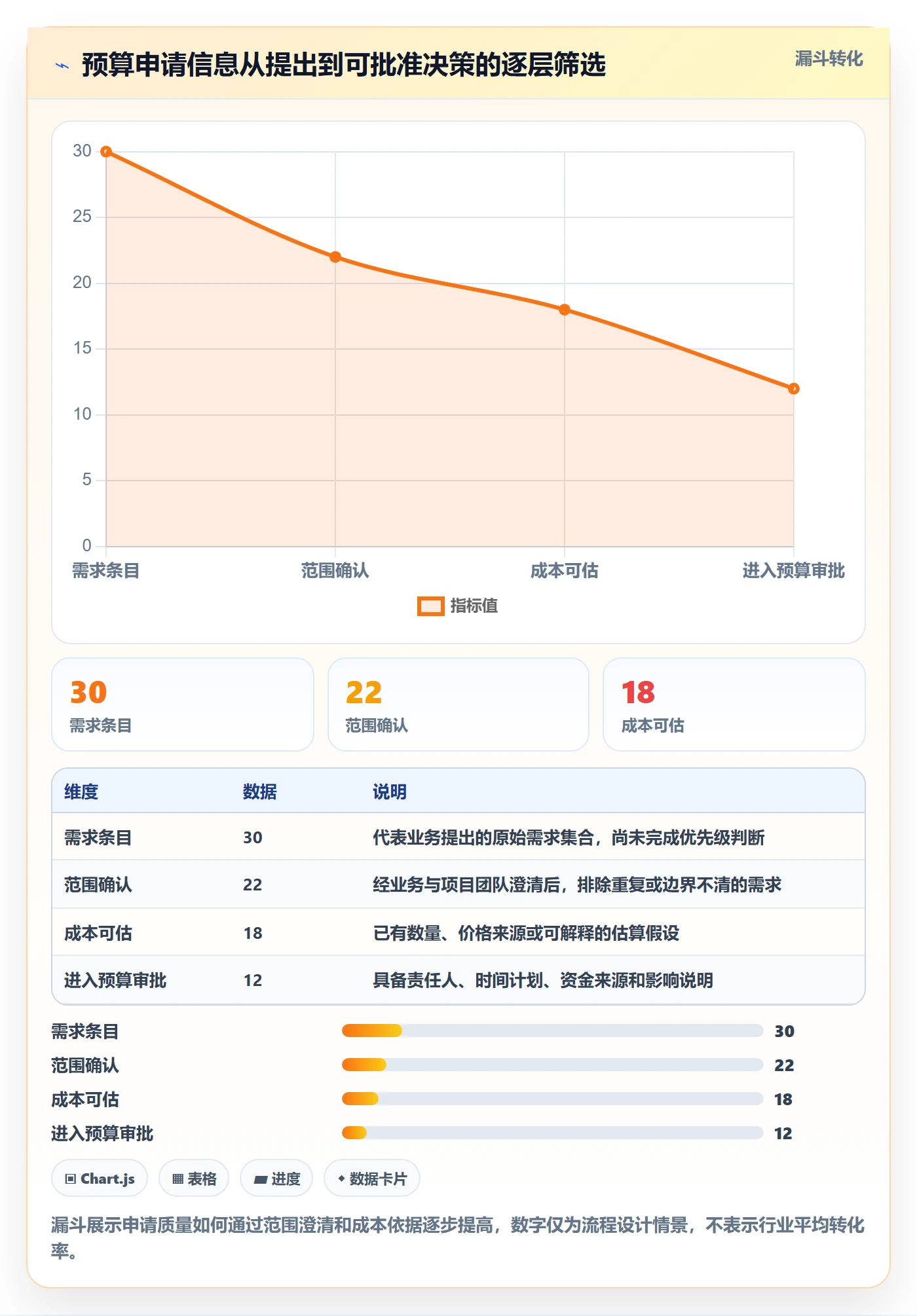Click description starting 经业务与项目团队澄清后

[x=577, y=885]
